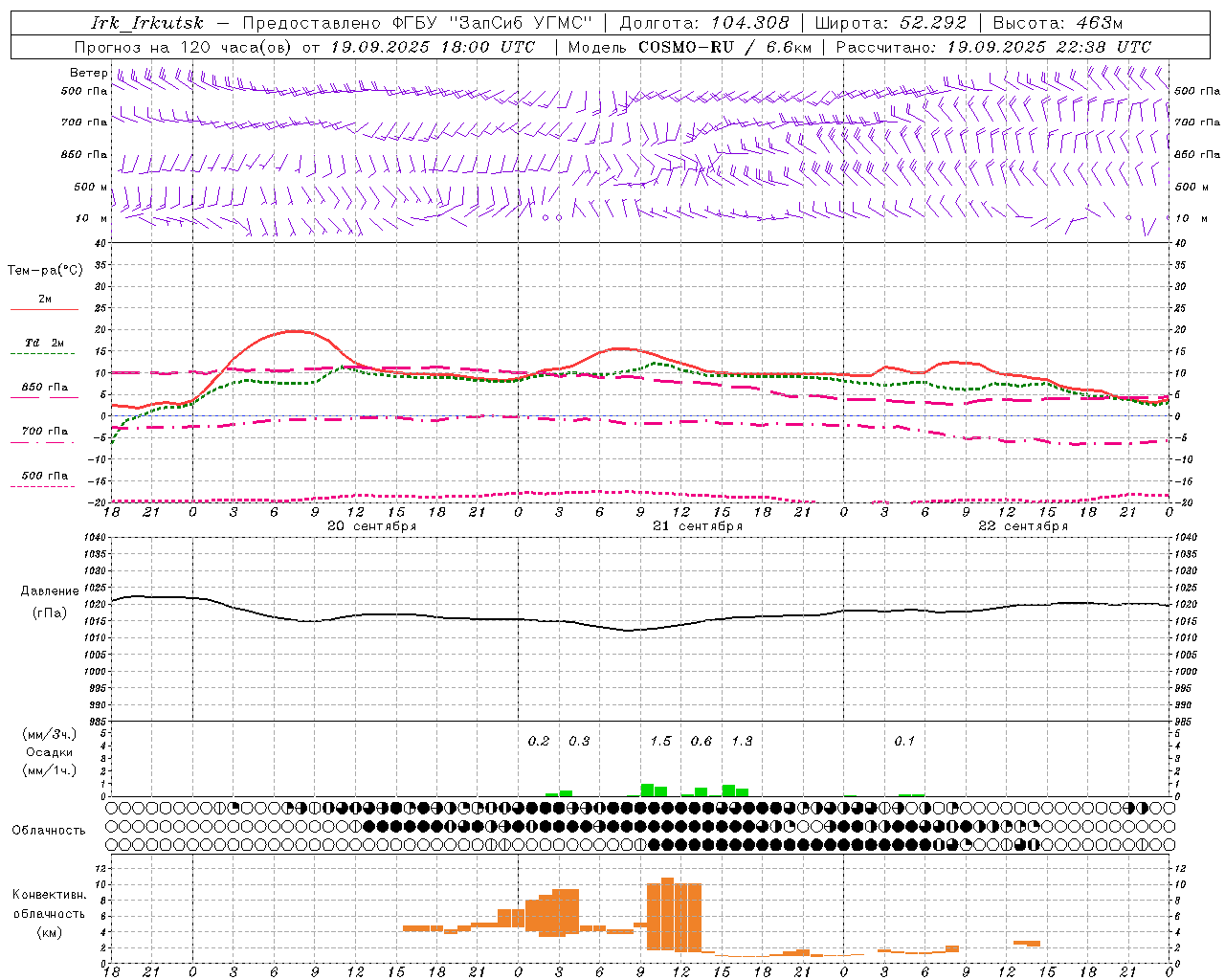
Task: Click the left 500 м wind level label
Action: (92, 187)
